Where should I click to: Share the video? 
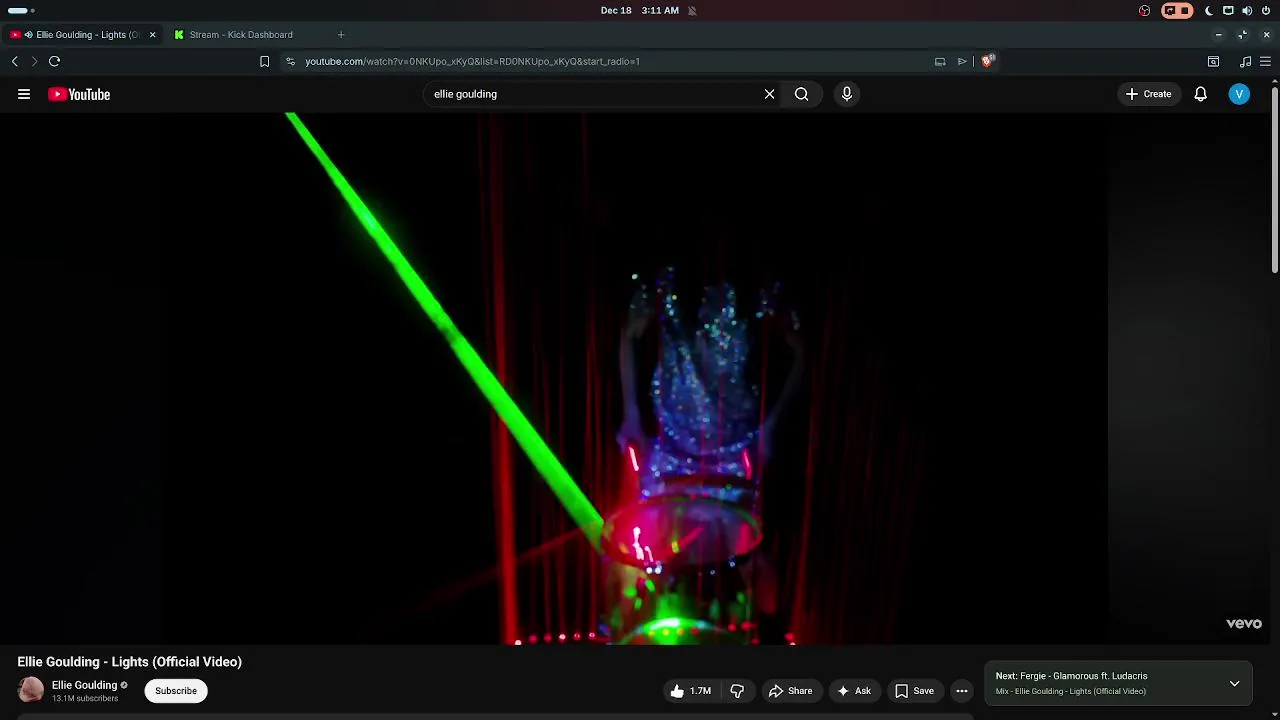click(790, 691)
